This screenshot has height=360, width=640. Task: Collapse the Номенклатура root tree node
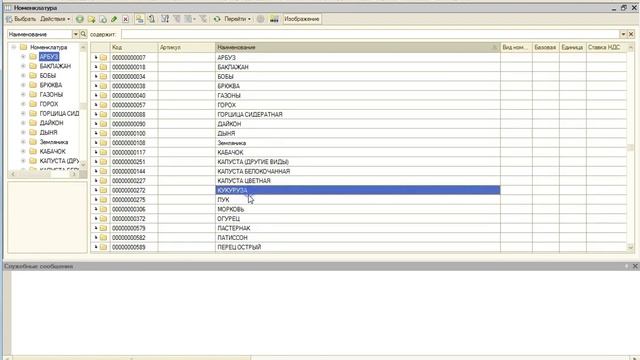[x=13, y=47]
